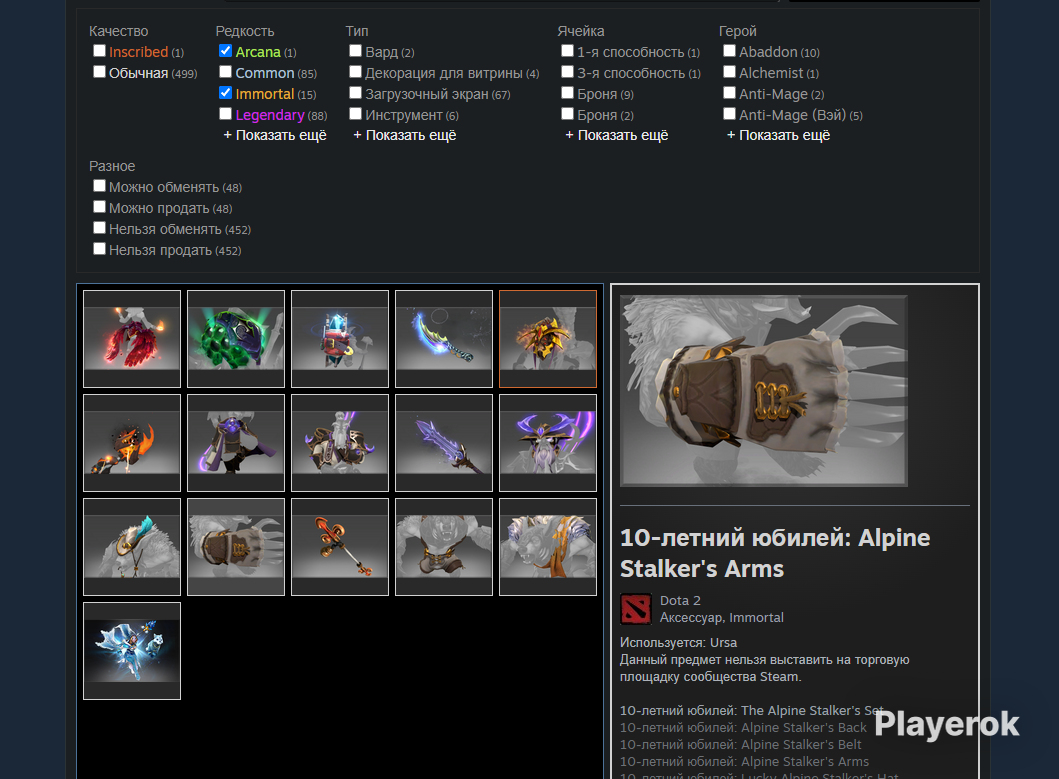The image size is (1059, 779).
Task: Enable the Legendary rarity filter
Action: tap(226, 114)
